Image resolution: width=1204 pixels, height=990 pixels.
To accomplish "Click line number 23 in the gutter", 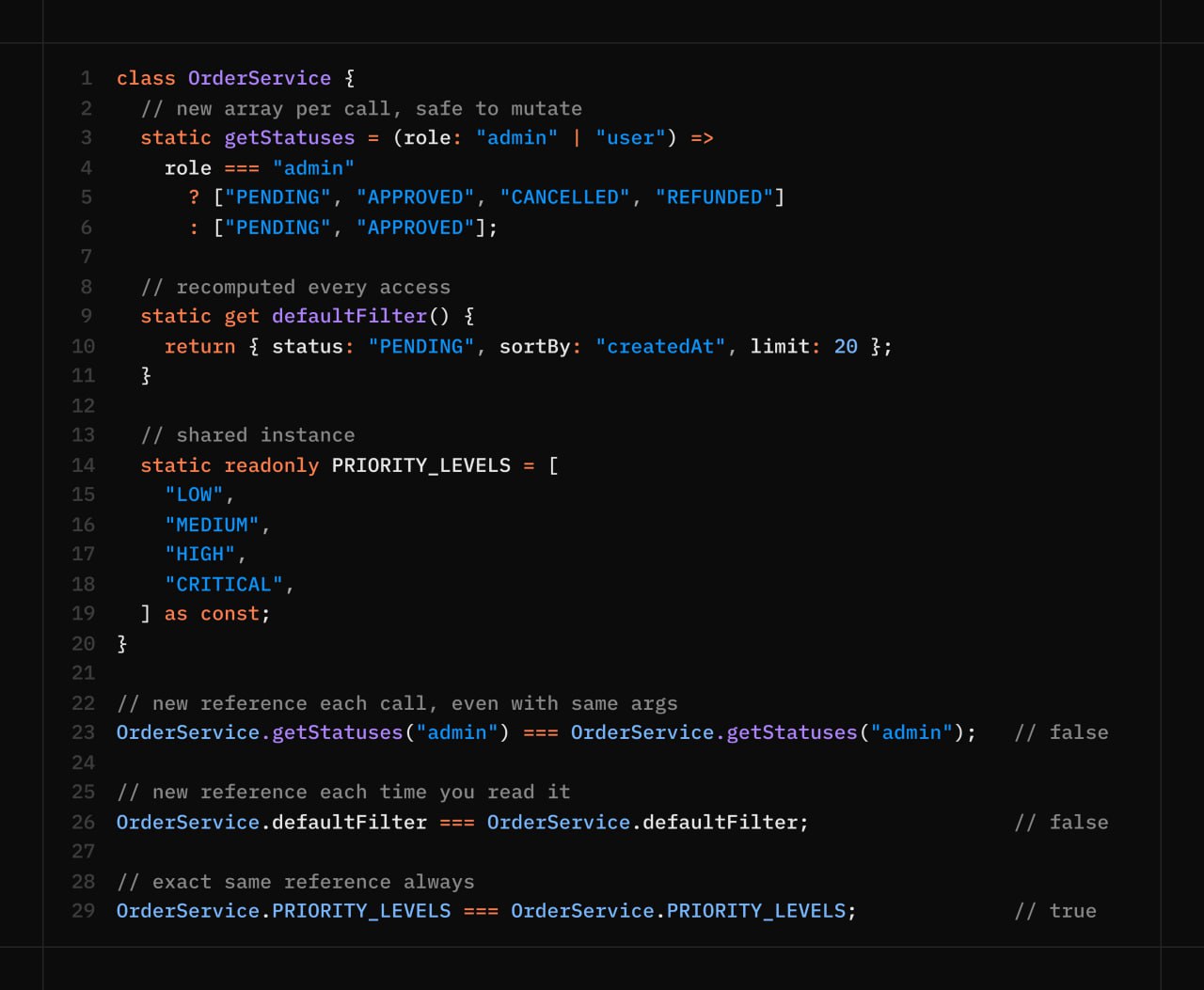I will coord(84,732).
